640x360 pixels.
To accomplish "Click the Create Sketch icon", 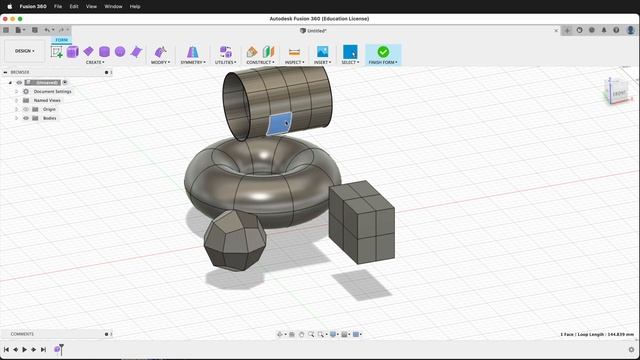I will point(57,52).
